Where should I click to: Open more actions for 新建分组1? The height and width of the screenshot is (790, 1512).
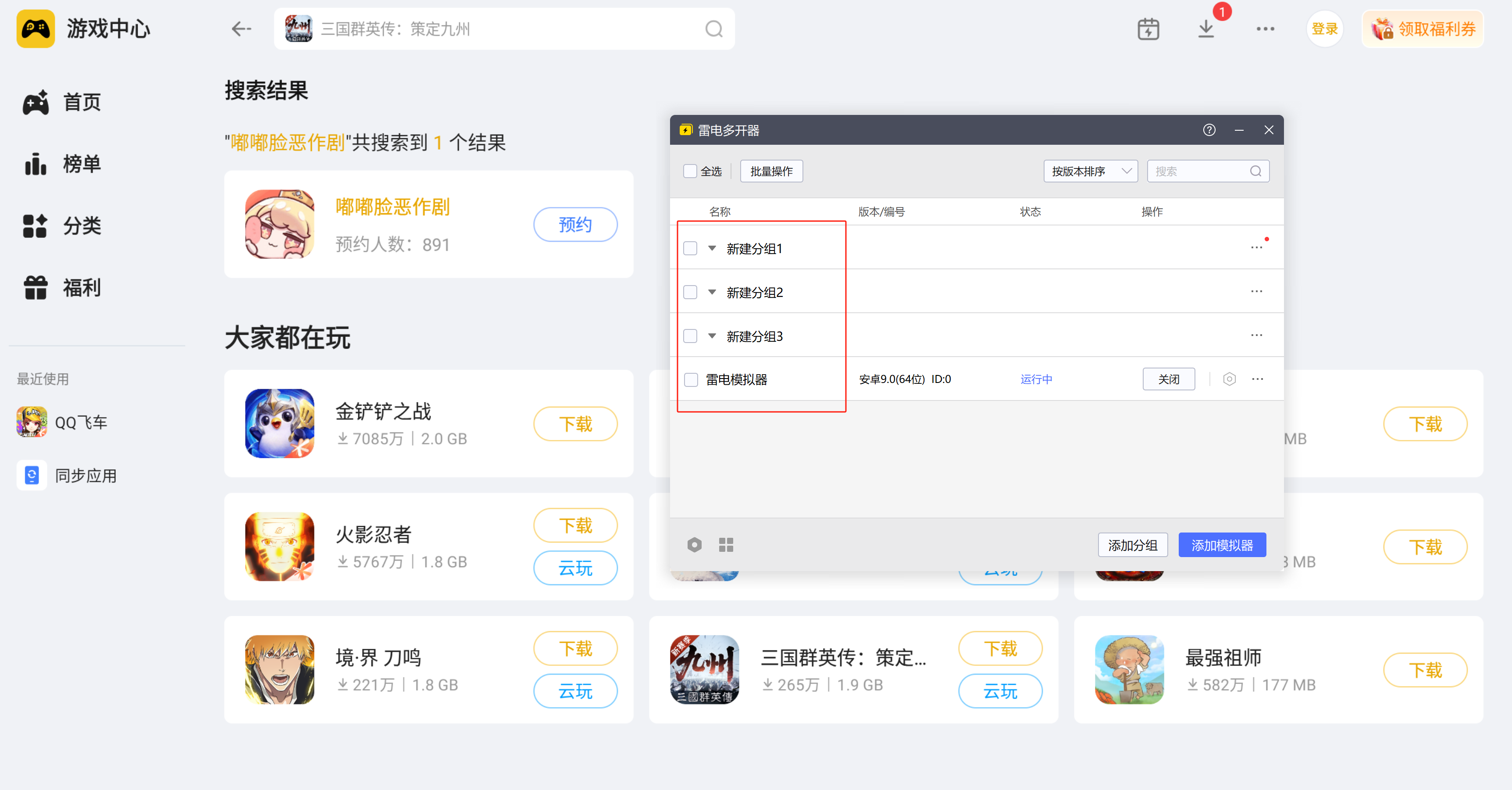pyautogui.click(x=1257, y=248)
